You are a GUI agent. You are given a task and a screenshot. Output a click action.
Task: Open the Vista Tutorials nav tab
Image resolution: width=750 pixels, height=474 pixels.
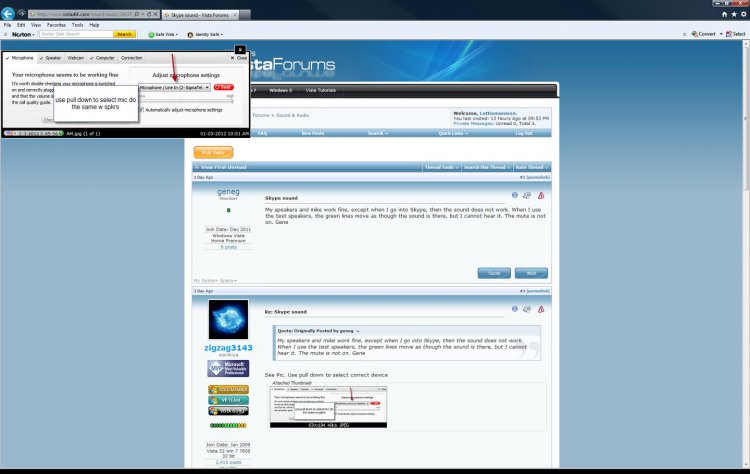pyautogui.click(x=320, y=90)
